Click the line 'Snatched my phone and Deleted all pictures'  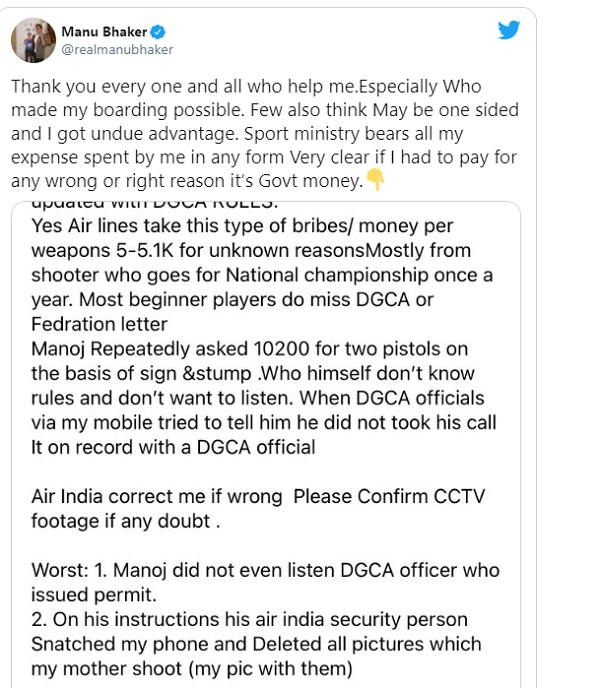255,644
